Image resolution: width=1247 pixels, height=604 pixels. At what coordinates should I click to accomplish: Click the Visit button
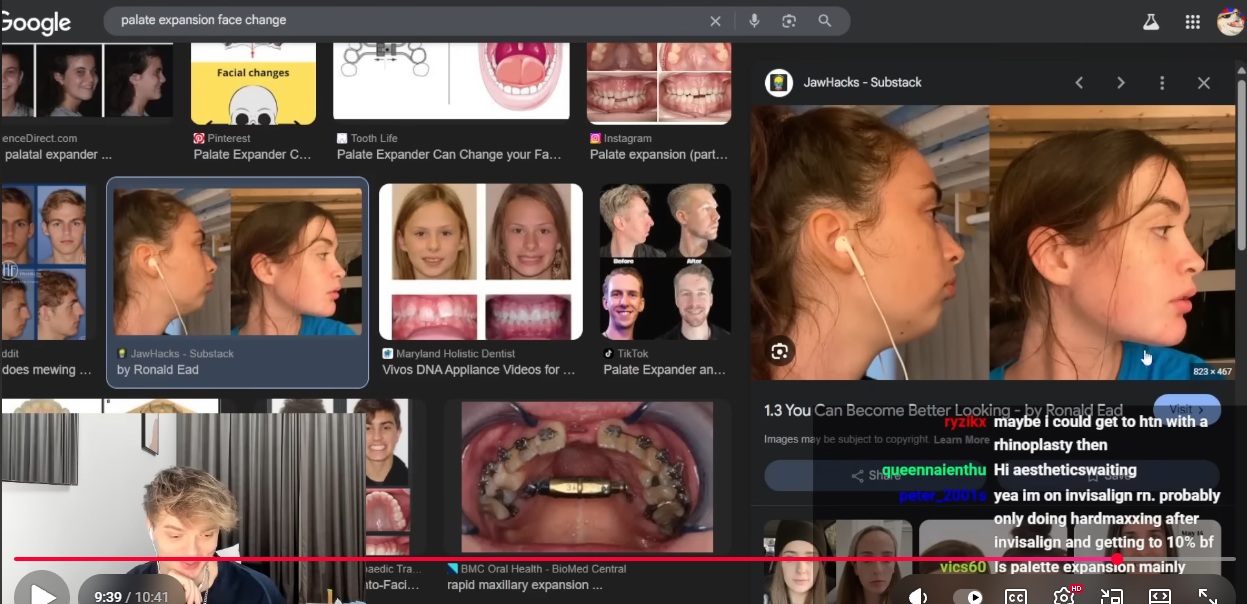click(1187, 409)
